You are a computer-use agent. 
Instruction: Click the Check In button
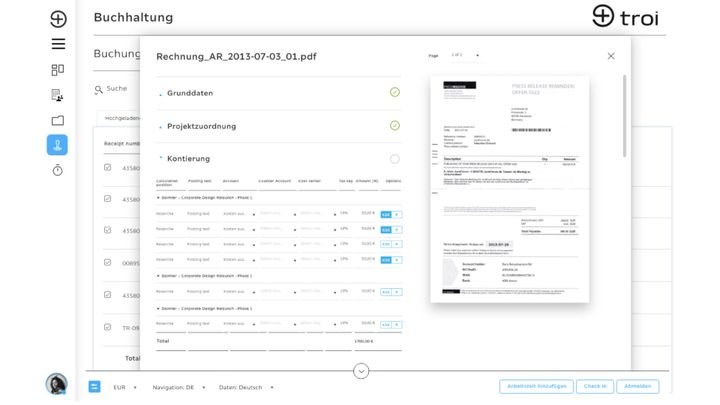(595, 386)
